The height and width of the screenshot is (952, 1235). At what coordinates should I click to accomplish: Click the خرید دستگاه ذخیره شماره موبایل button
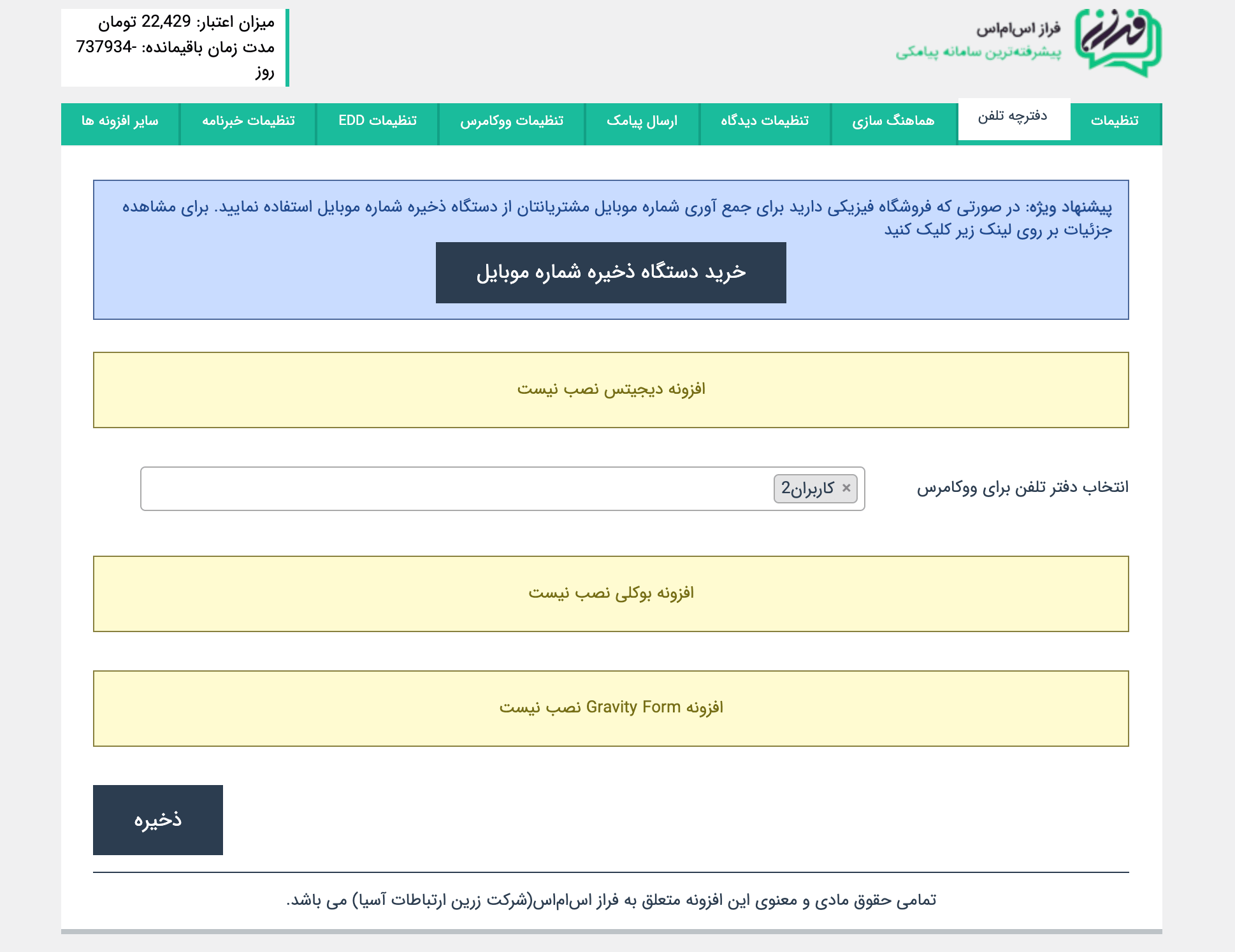coord(611,273)
